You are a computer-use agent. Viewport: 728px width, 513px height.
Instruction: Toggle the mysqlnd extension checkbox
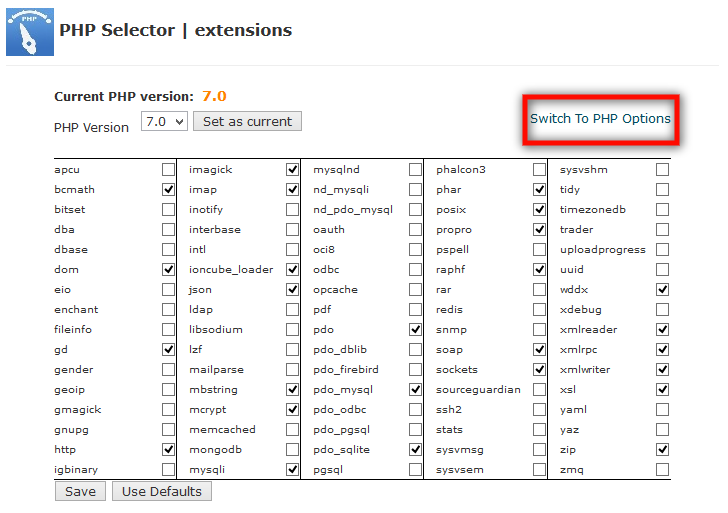[415, 170]
